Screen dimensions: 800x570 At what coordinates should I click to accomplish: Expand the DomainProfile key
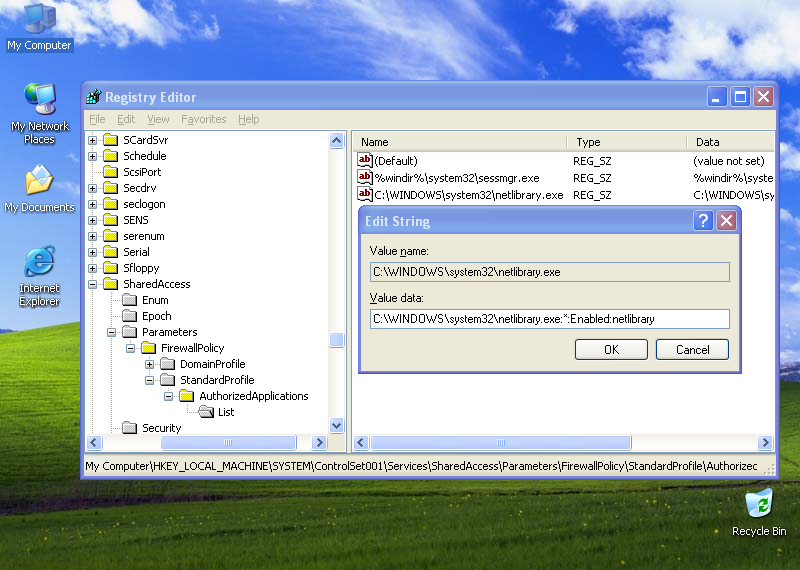(149, 364)
